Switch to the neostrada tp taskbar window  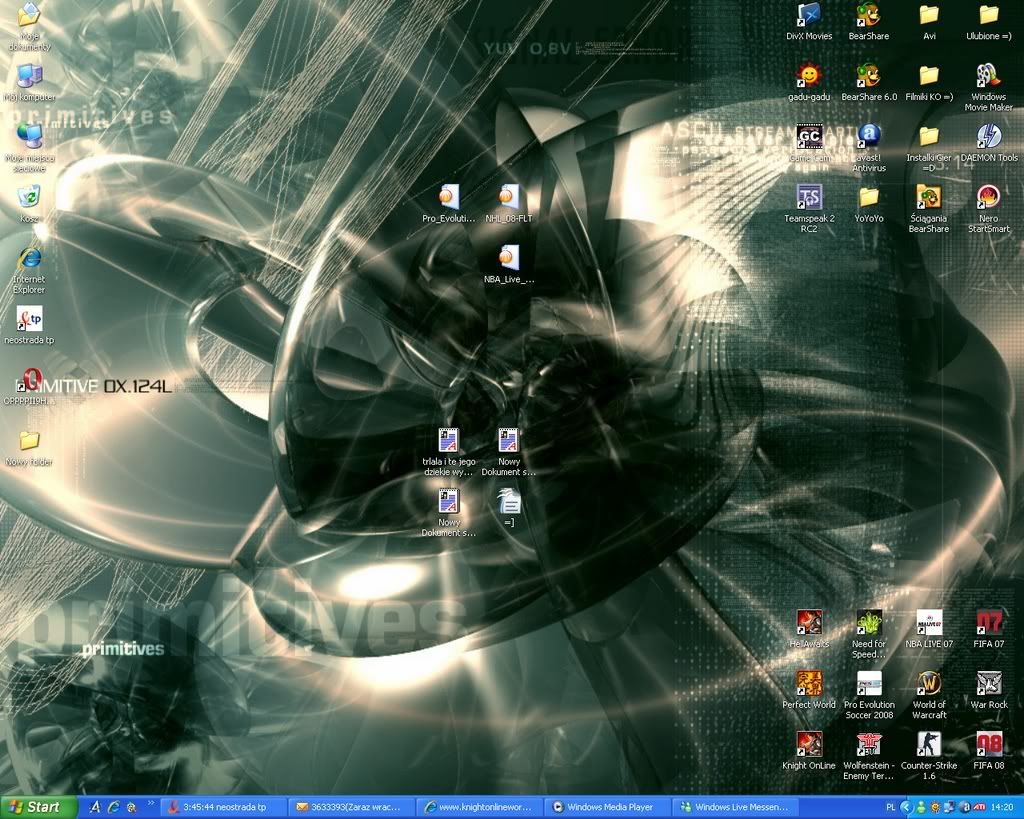pyautogui.click(x=223, y=807)
